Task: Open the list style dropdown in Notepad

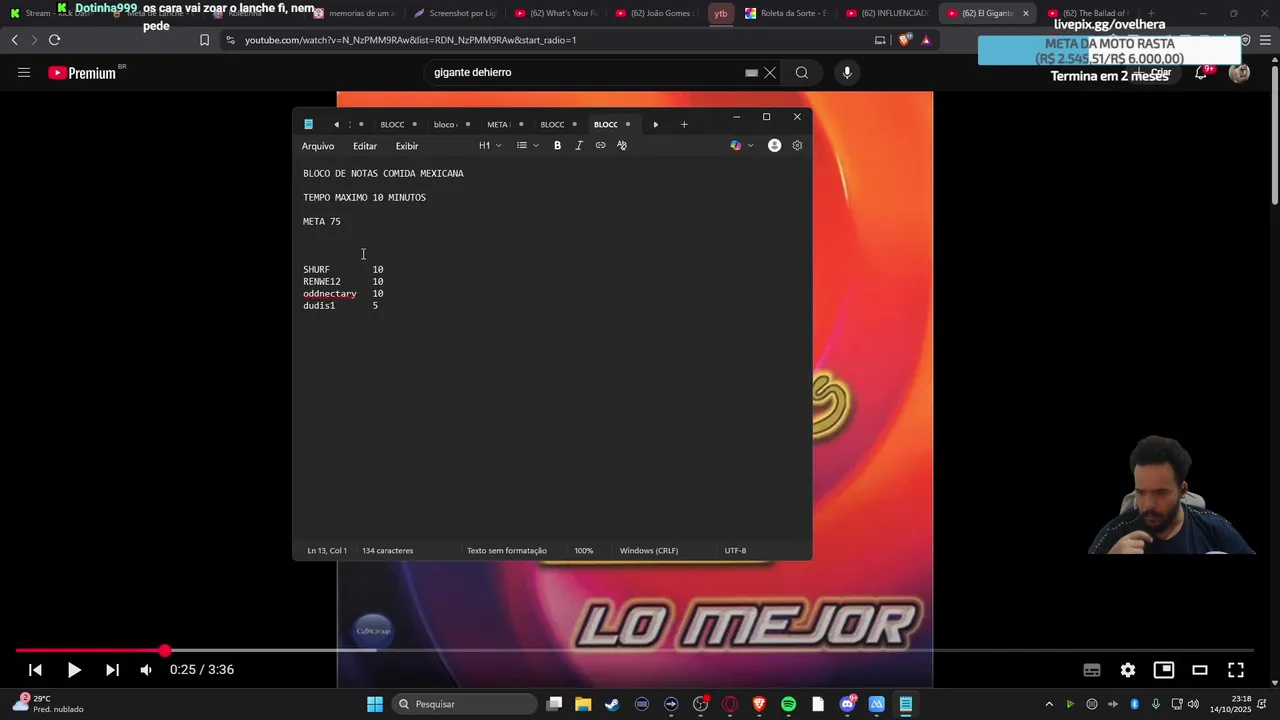Action: pyautogui.click(x=527, y=146)
